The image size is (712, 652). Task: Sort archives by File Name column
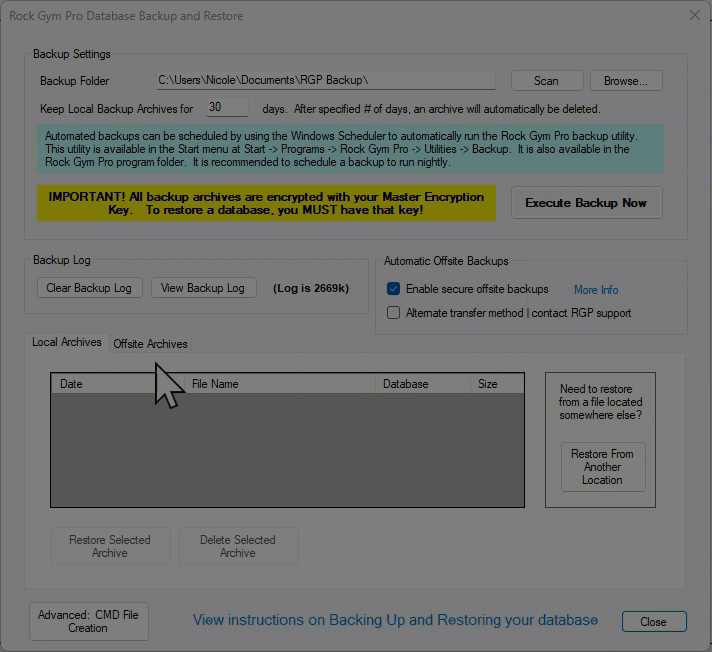pos(280,384)
